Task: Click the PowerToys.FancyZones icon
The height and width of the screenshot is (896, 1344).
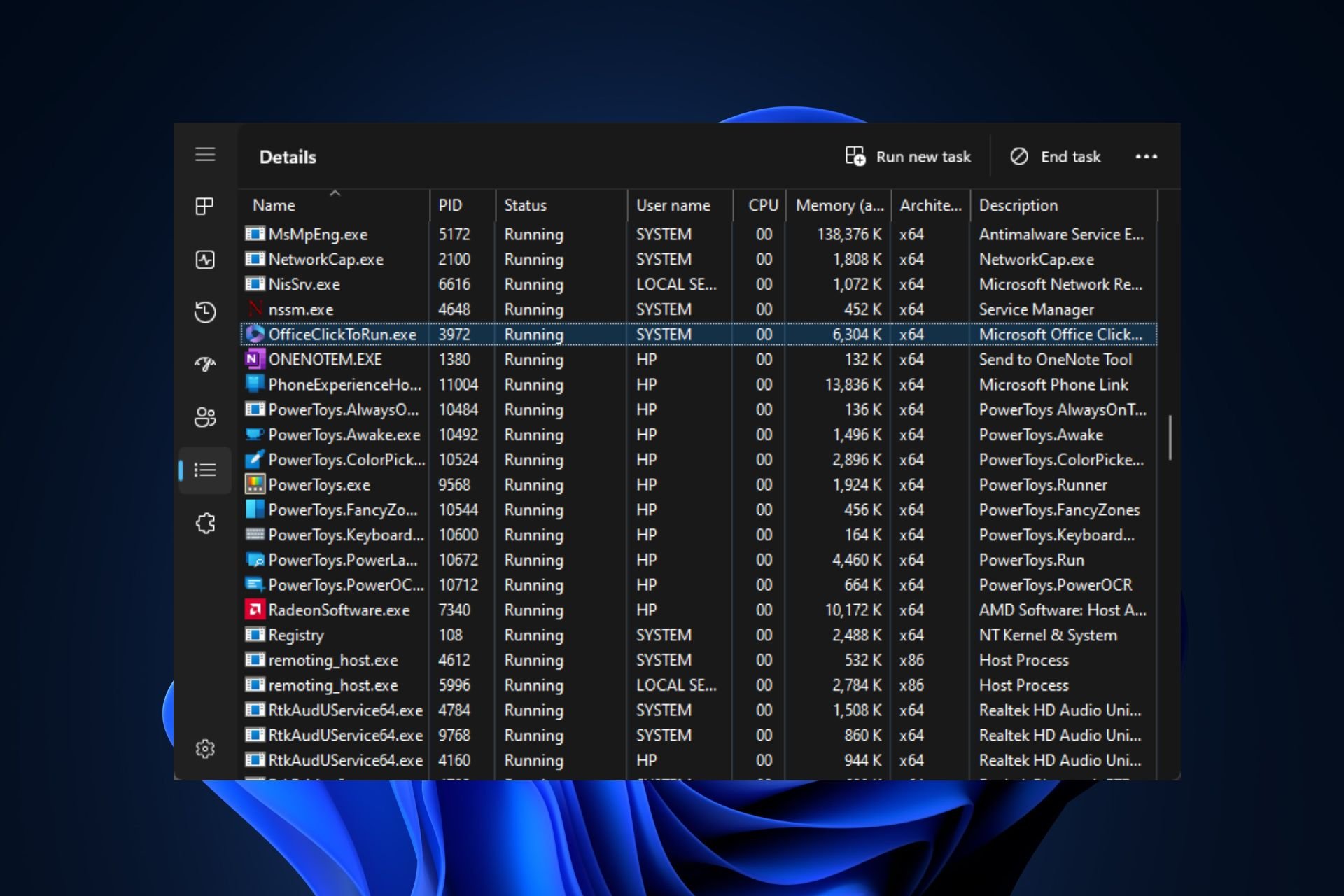Action: (x=255, y=510)
